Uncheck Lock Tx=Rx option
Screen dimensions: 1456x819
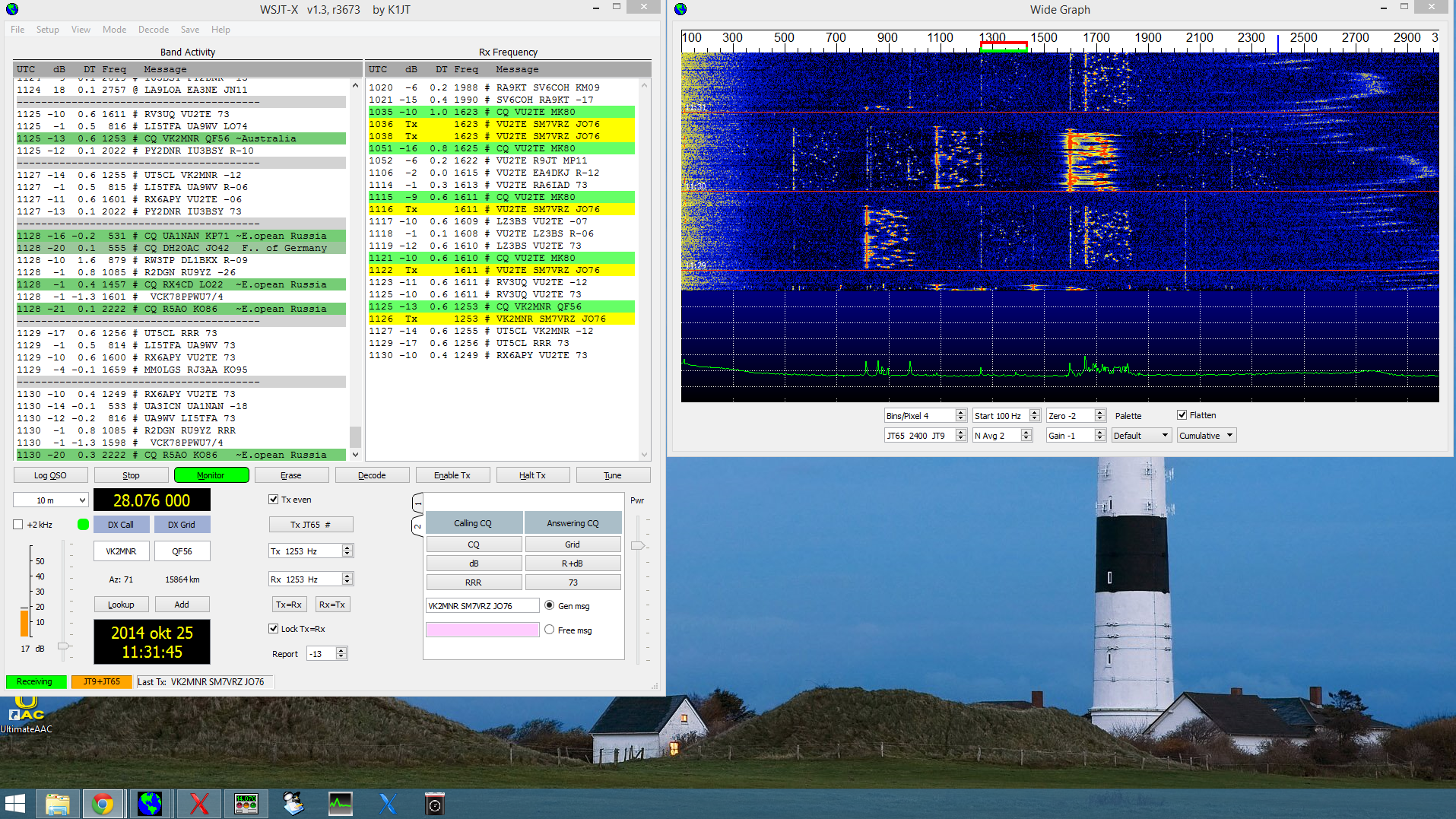coord(274,629)
